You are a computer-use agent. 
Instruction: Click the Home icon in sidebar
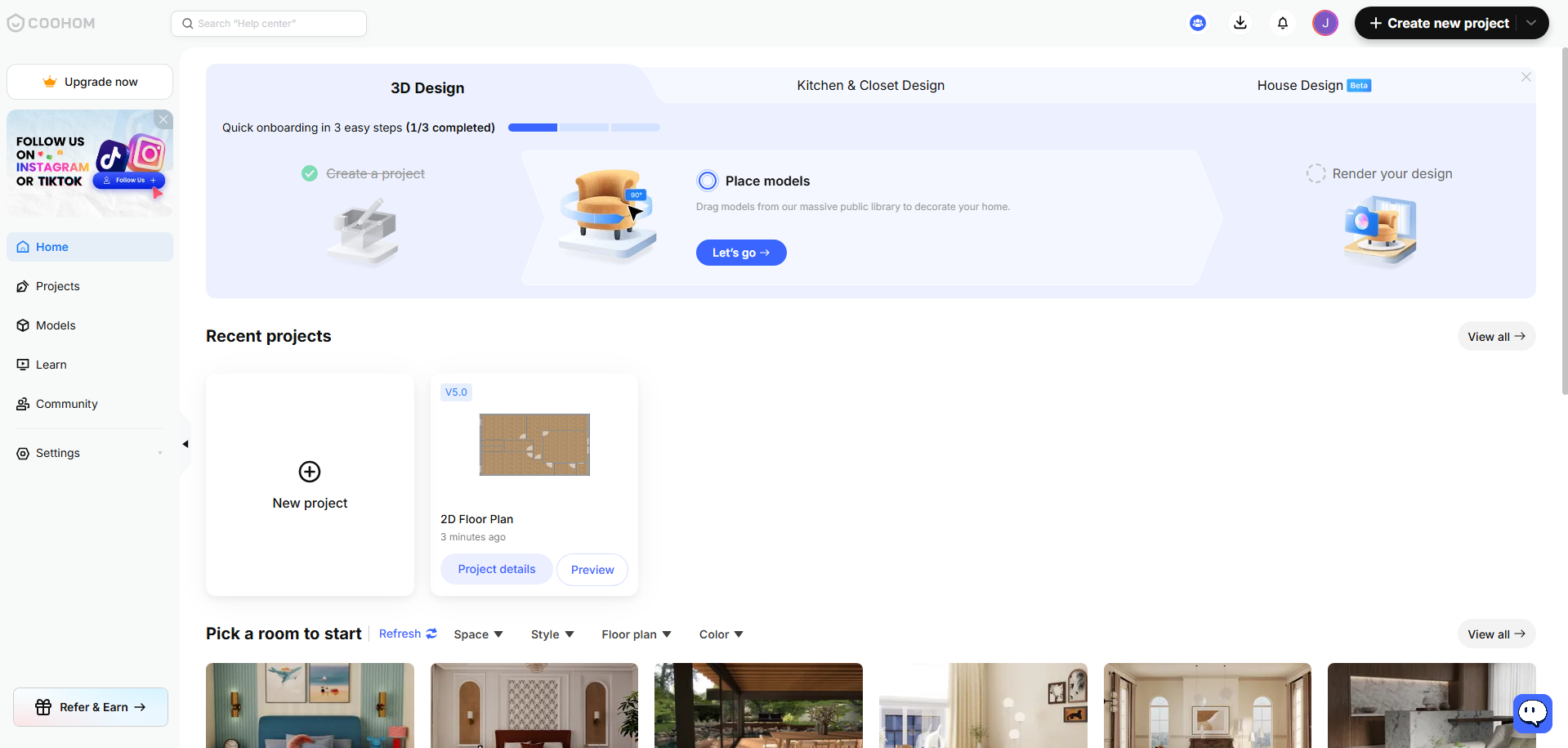23,247
